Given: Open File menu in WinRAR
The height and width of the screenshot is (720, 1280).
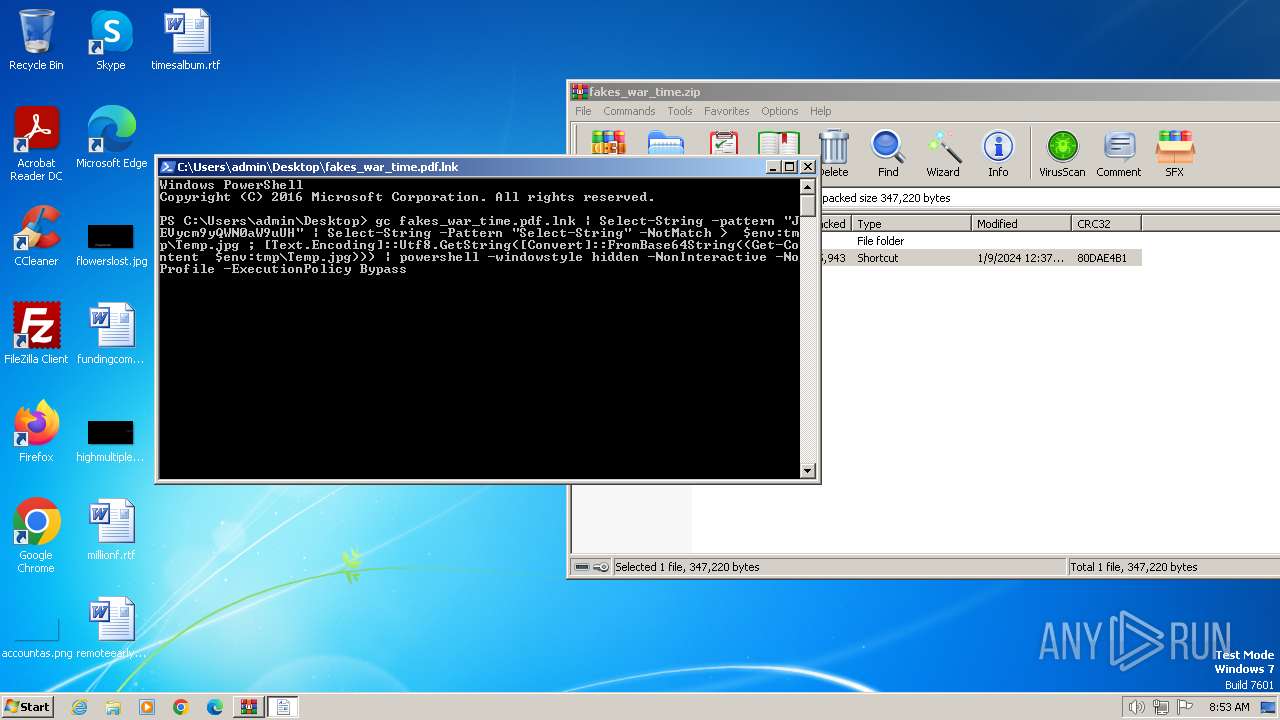Looking at the screenshot, I should click(583, 111).
